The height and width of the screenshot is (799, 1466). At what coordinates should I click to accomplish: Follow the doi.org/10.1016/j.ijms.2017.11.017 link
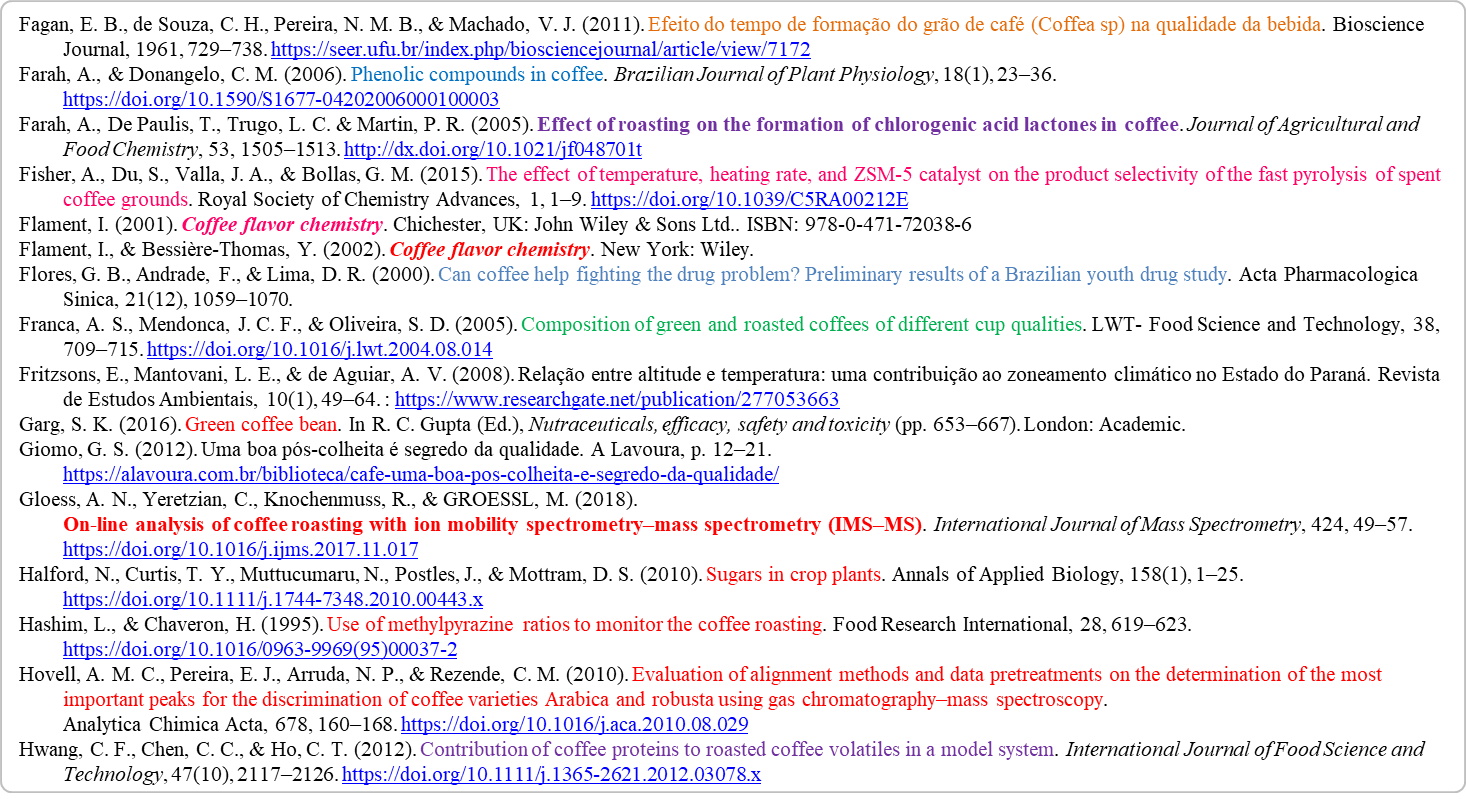(x=240, y=549)
